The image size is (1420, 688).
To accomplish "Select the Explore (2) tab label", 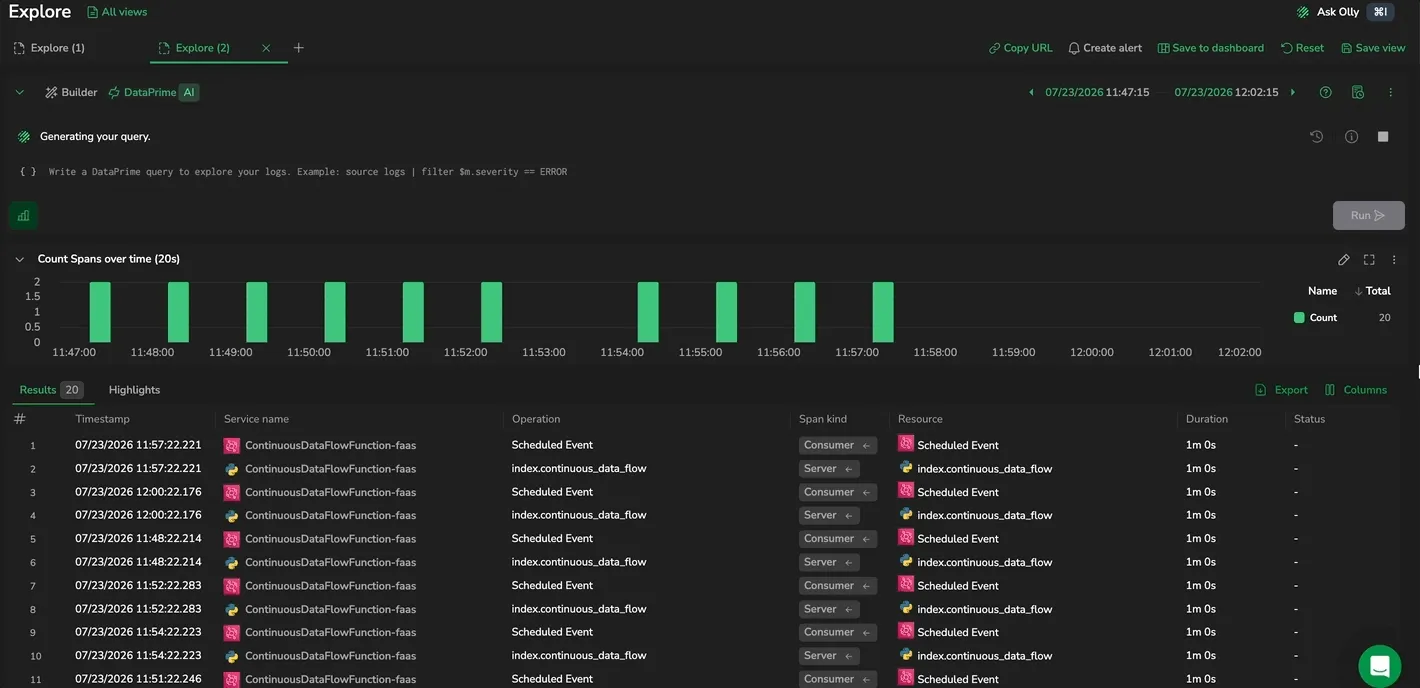I will pos(202,48).
